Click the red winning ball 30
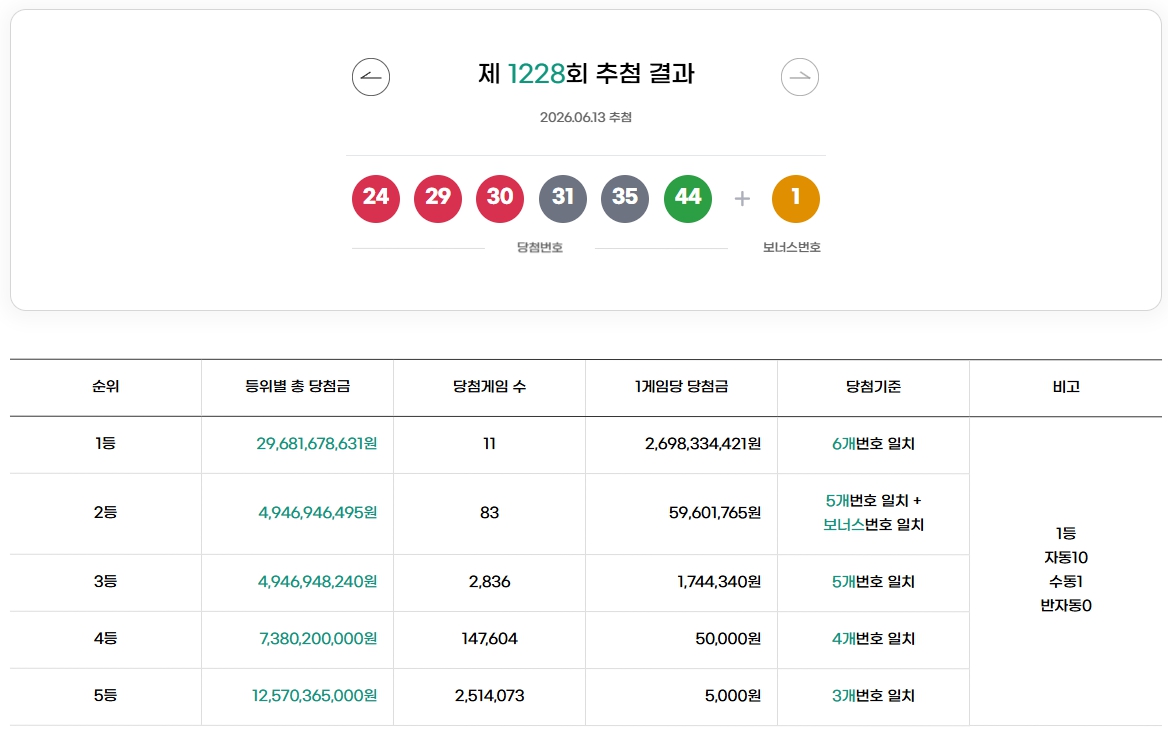 [500, 199]
